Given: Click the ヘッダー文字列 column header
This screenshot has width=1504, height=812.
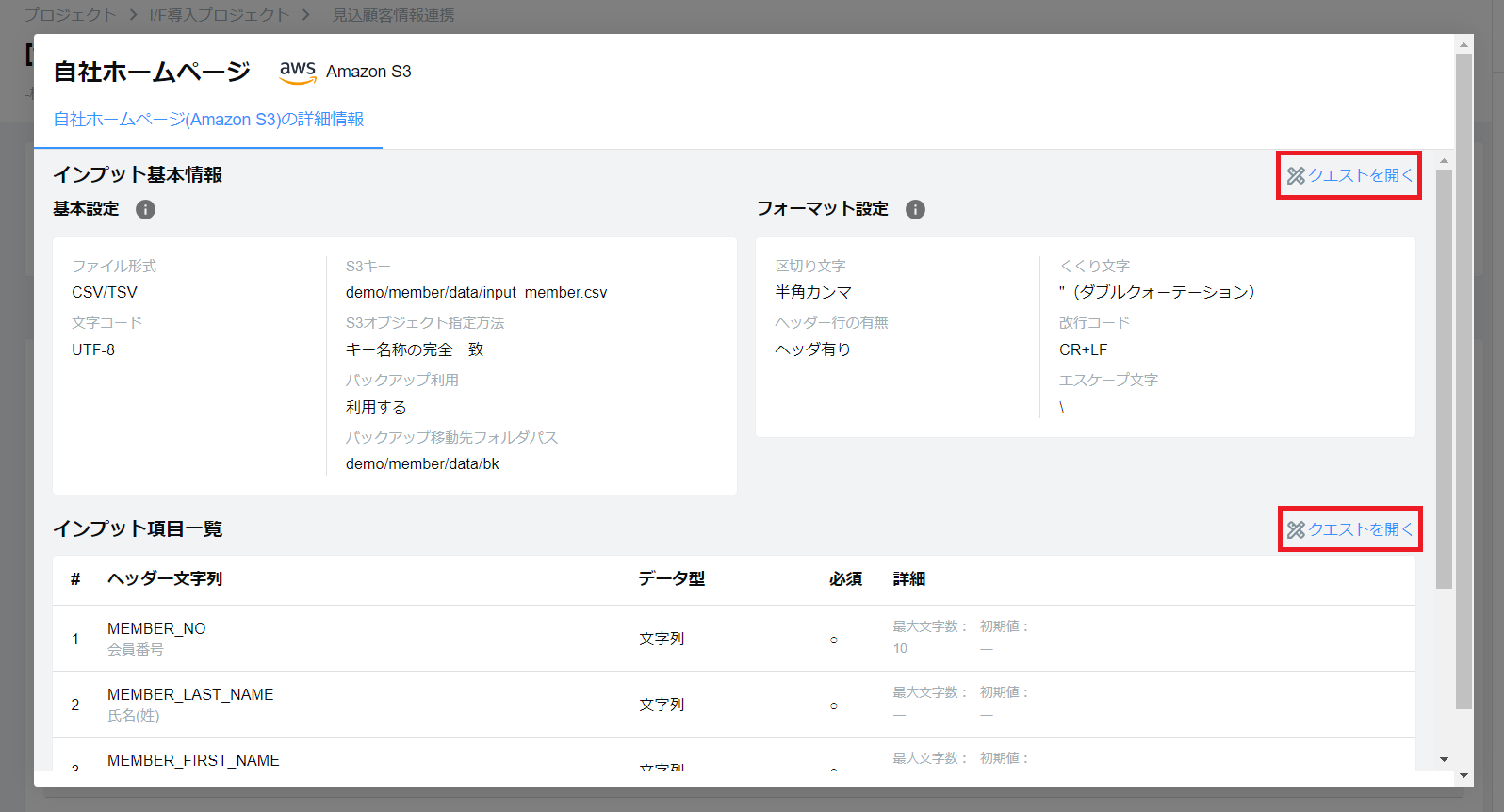Looking at the screenshot, I should point(165,578).
